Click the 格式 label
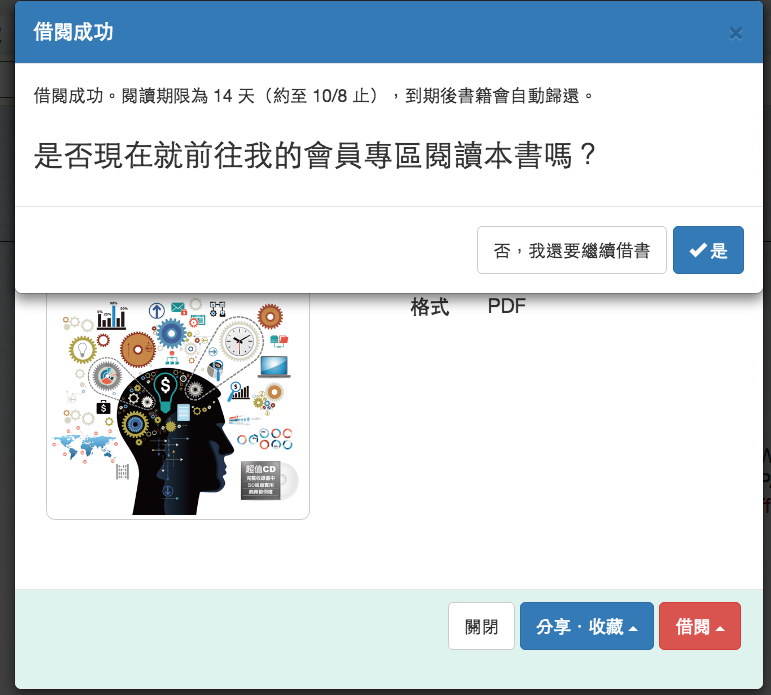Image resolution: width=771 pixels, height=695 pixels. point(429,306)
